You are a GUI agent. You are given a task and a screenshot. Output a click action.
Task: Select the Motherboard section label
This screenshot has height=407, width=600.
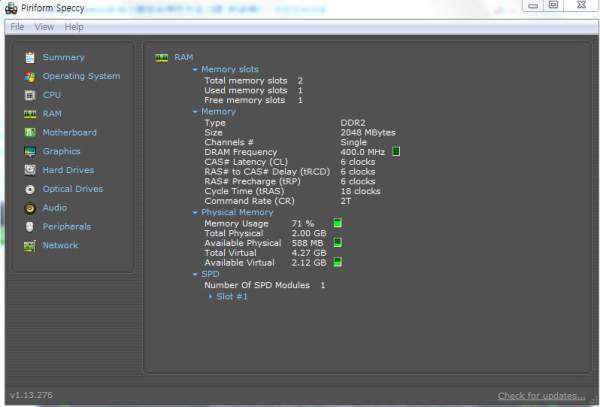(70, 132)
